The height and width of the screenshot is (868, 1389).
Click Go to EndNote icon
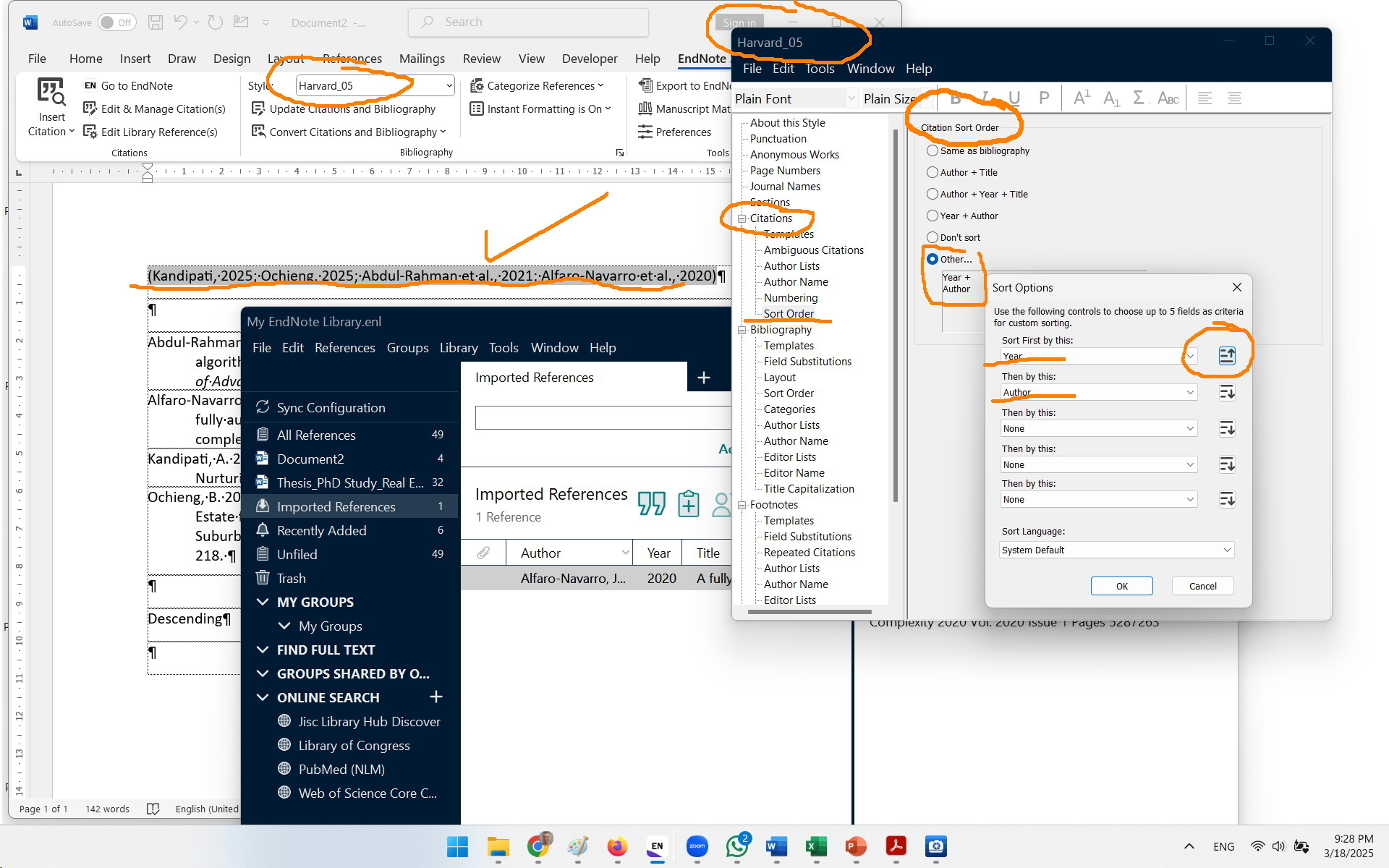[x=90, y=85]
